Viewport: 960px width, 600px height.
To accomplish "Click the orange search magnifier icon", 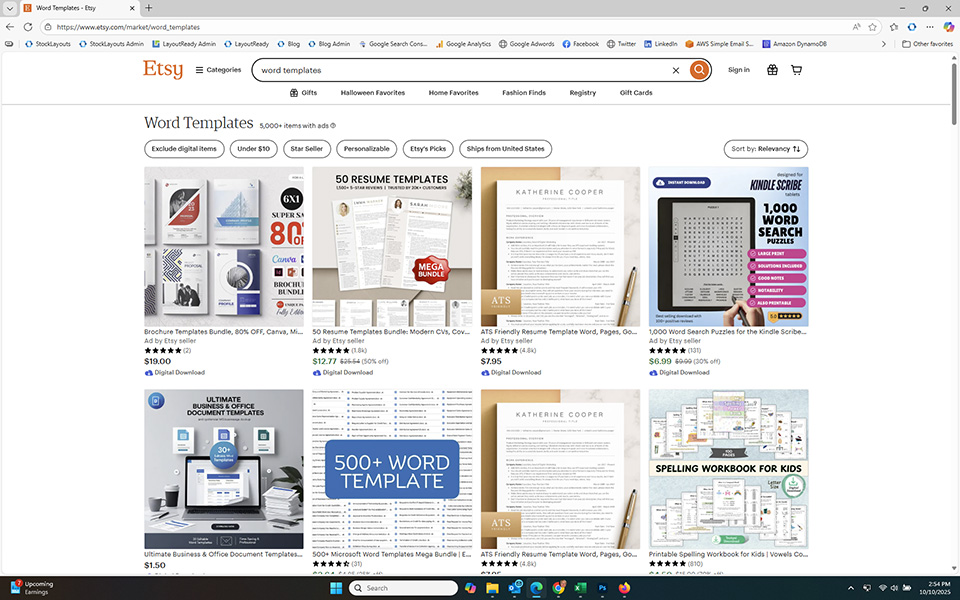I will pos(698,70).
